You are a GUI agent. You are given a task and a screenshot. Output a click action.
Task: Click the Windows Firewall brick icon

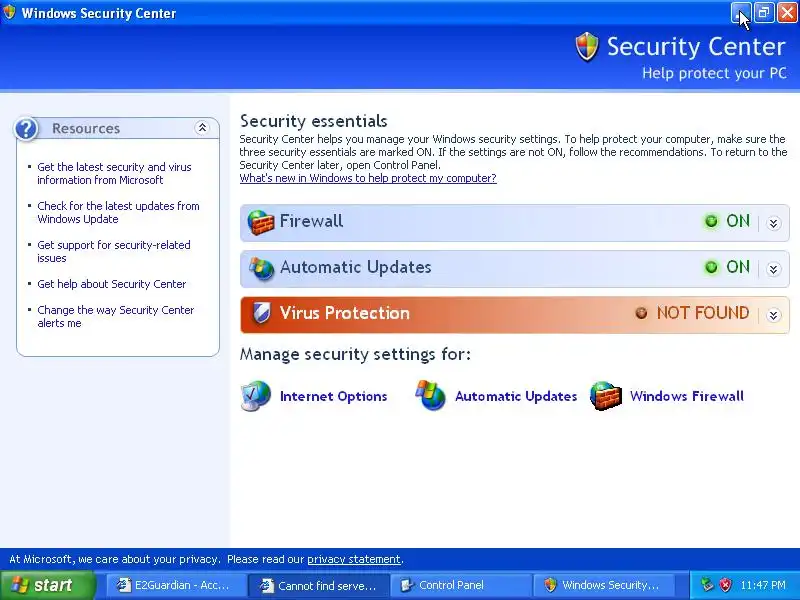[x=606, y=396]
